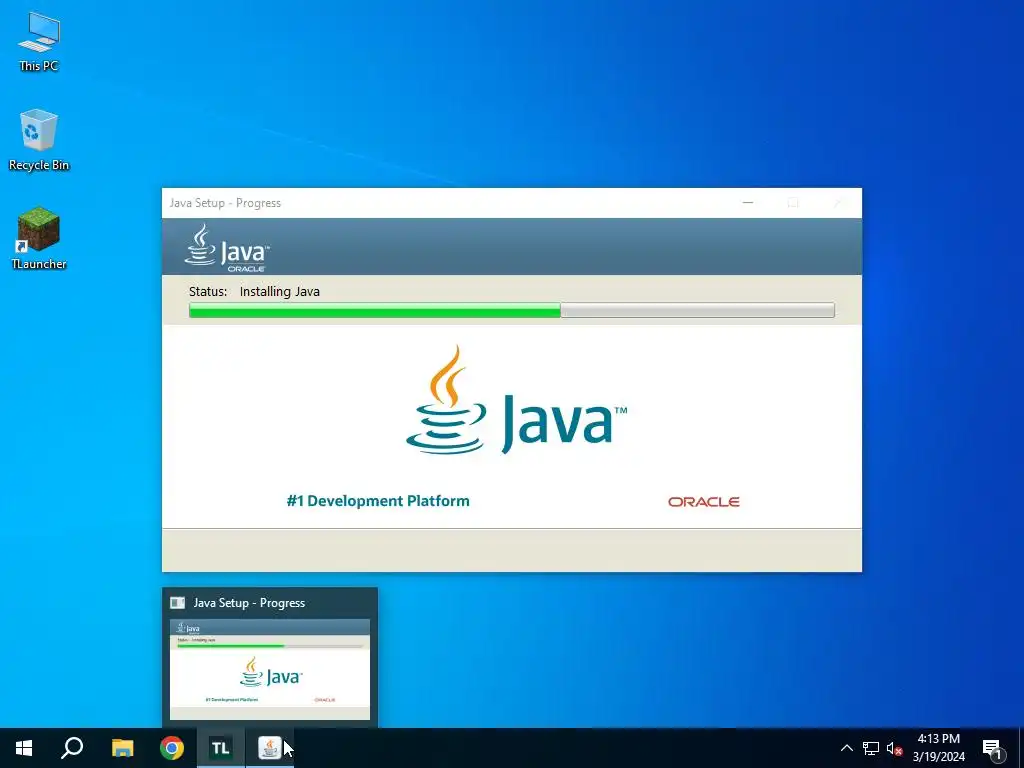Show hidden system tray icons

point(846,748)
